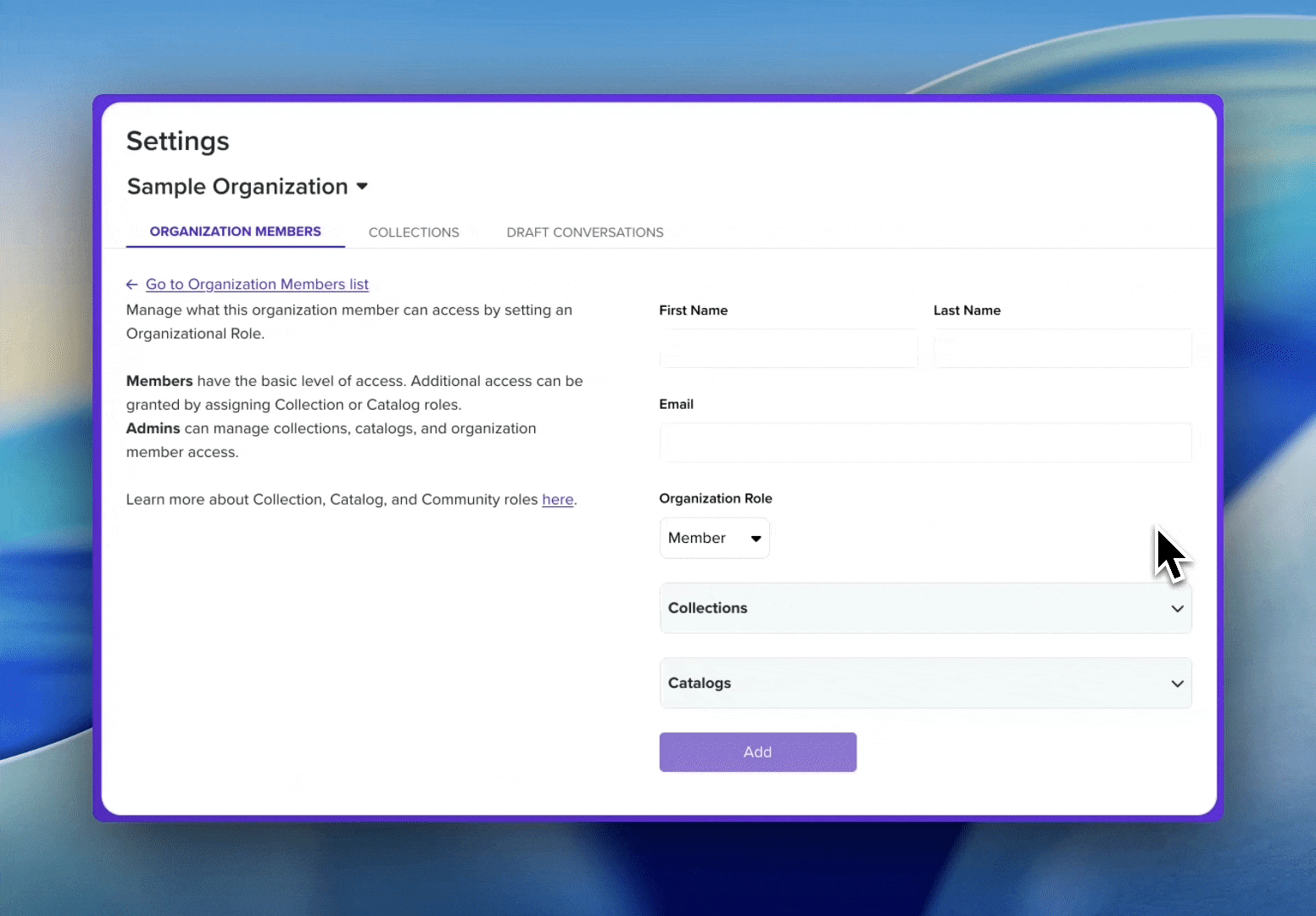The width and height of the screenshot is (1316, 916).
Task: Click into the Last Name field
Action: pyautogui.click(x=1062, y=349)
